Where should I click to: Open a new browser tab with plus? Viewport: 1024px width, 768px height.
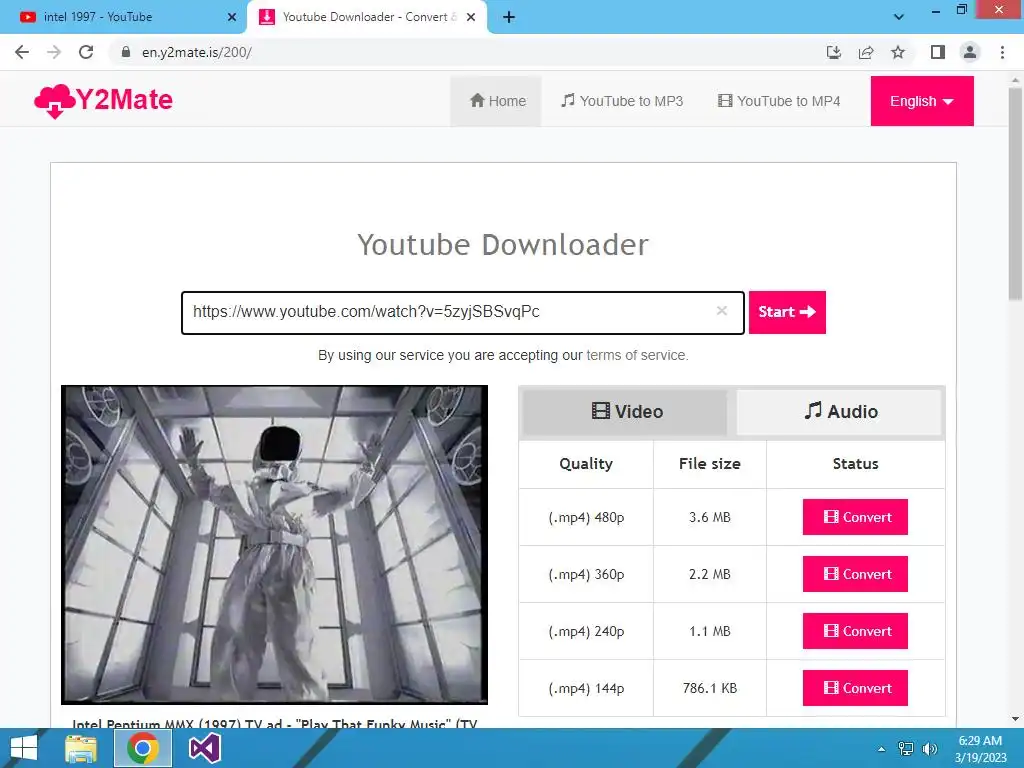[509, 18]
